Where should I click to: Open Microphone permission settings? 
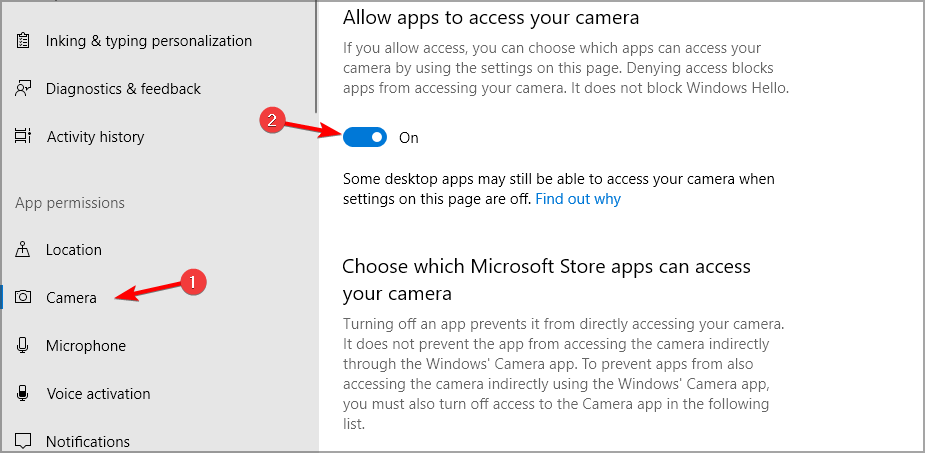tap(86, 346)
